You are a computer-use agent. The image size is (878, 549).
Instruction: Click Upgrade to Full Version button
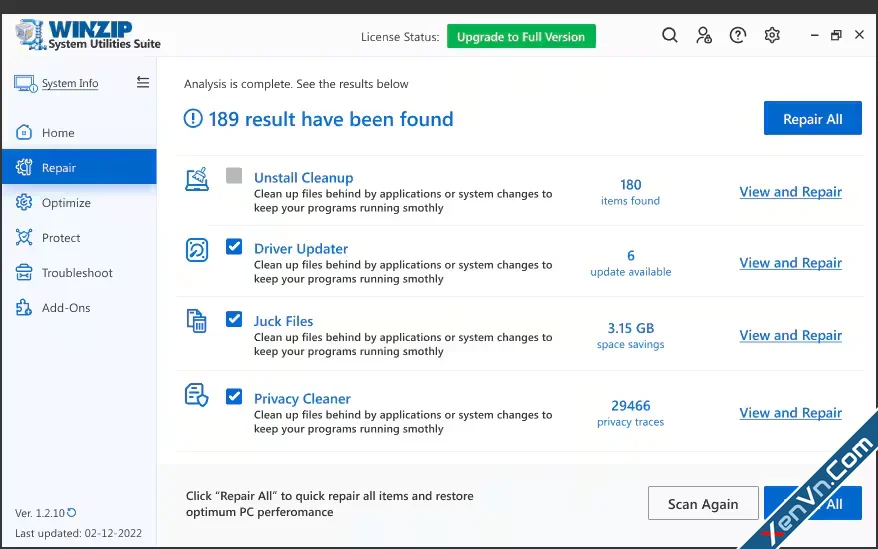click(x=521, y=36)
